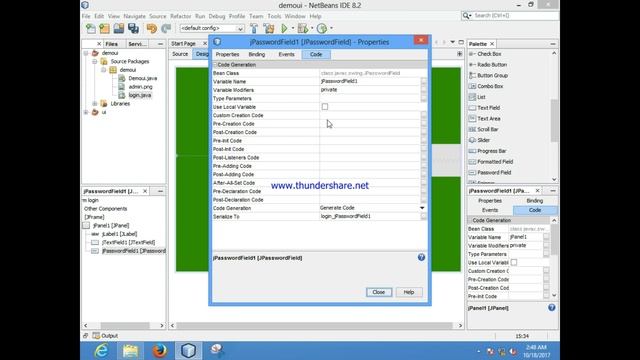Image resolution: width=640 pixels, height=360 pixels.
Task: Click the Help button in dialog
Action: [409, 292]
